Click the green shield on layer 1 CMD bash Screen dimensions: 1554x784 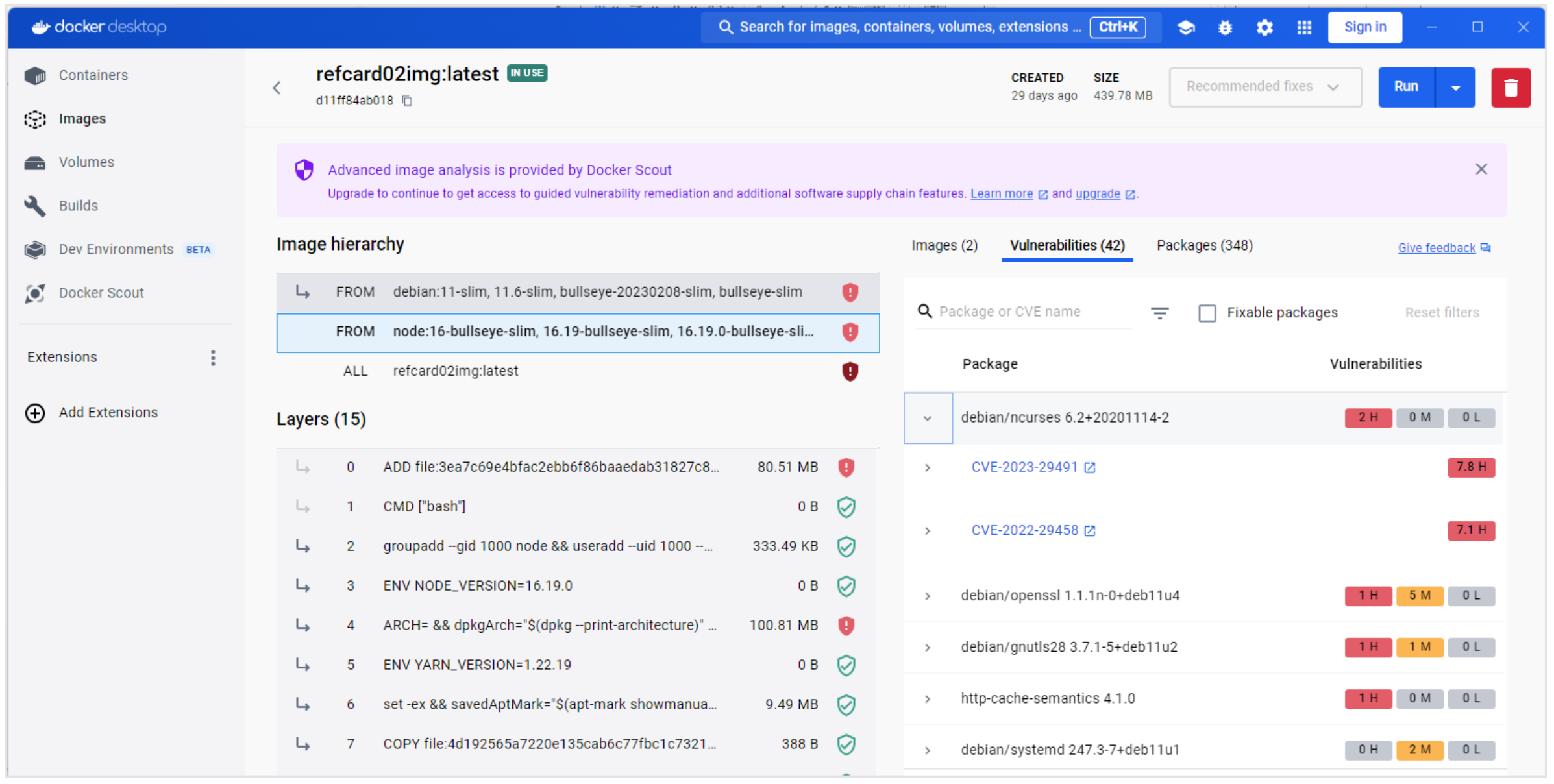coord(846,507)
